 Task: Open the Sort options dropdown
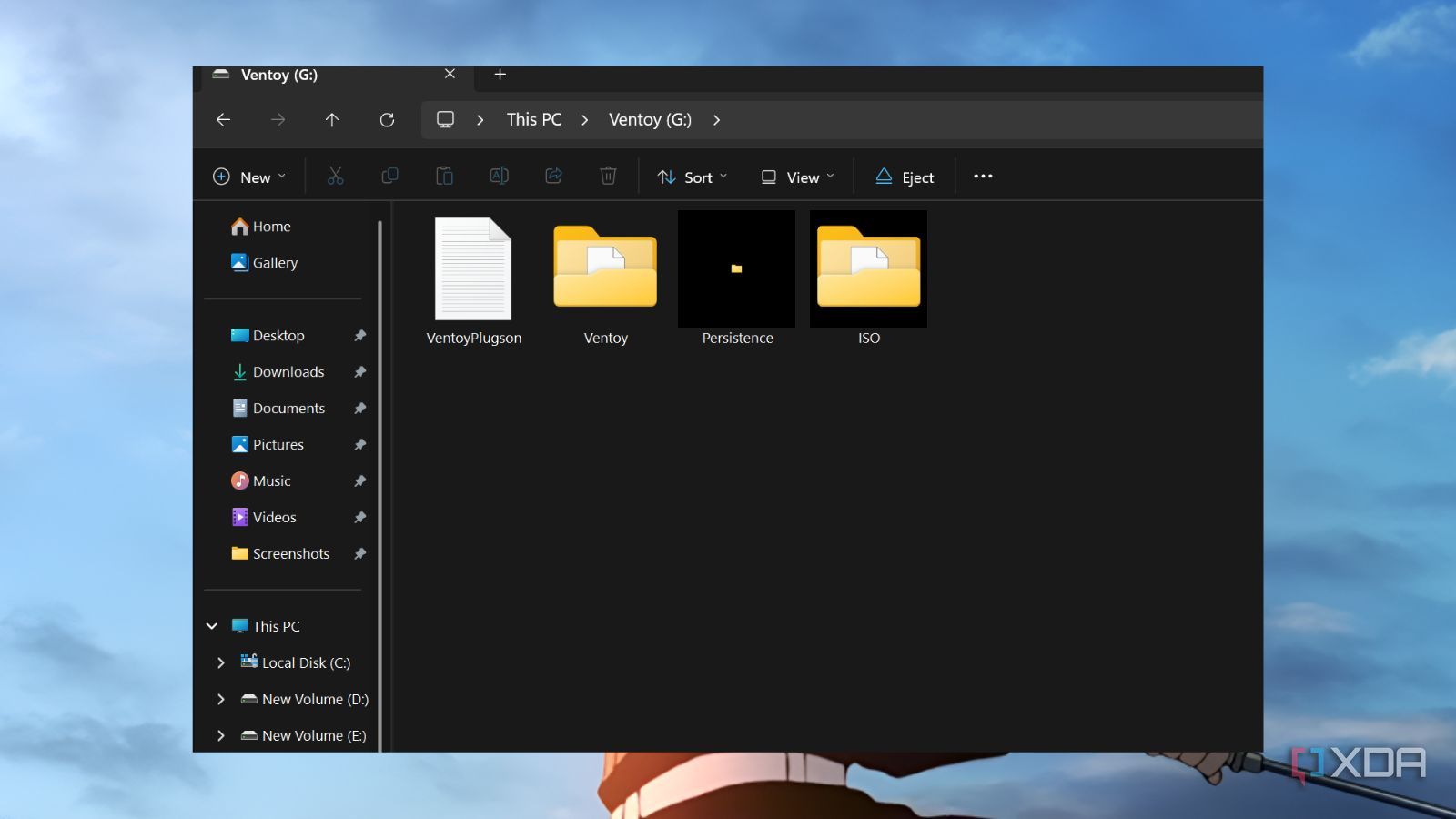coord(693,177)
